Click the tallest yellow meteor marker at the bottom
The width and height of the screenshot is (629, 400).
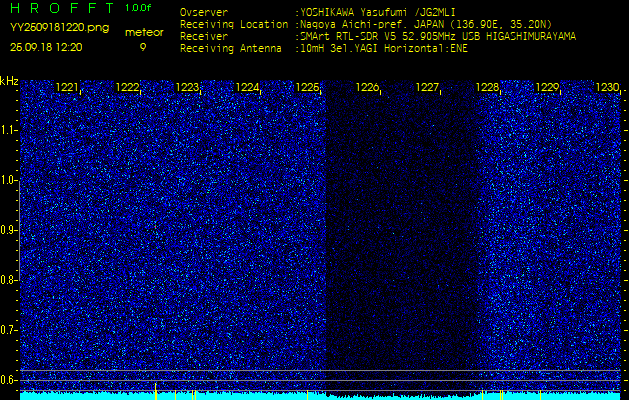tap(156, 391)
